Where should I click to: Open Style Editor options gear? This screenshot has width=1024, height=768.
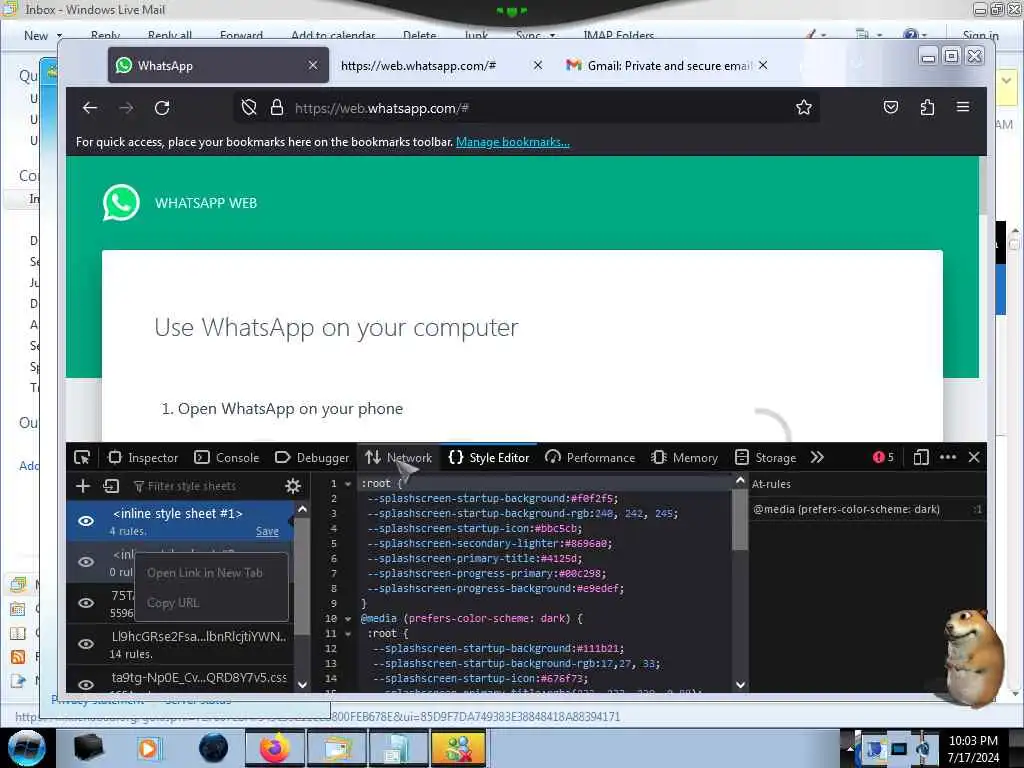click(293, 486)
